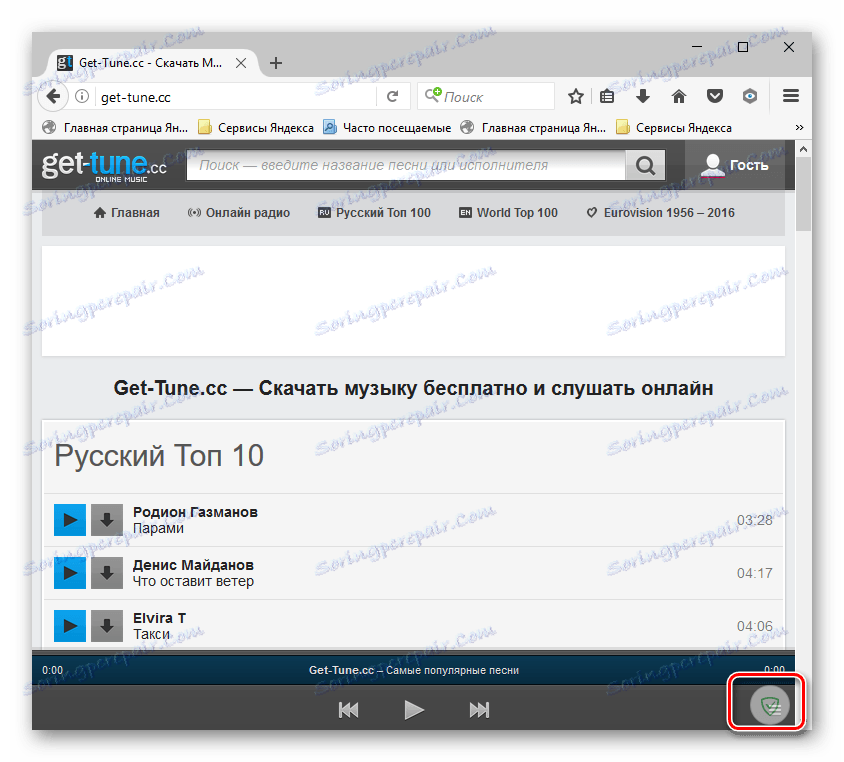844x762 pixels.
Task: Pause or play Денис Майданов — Что оставит ветер
Action: (69, 573)
